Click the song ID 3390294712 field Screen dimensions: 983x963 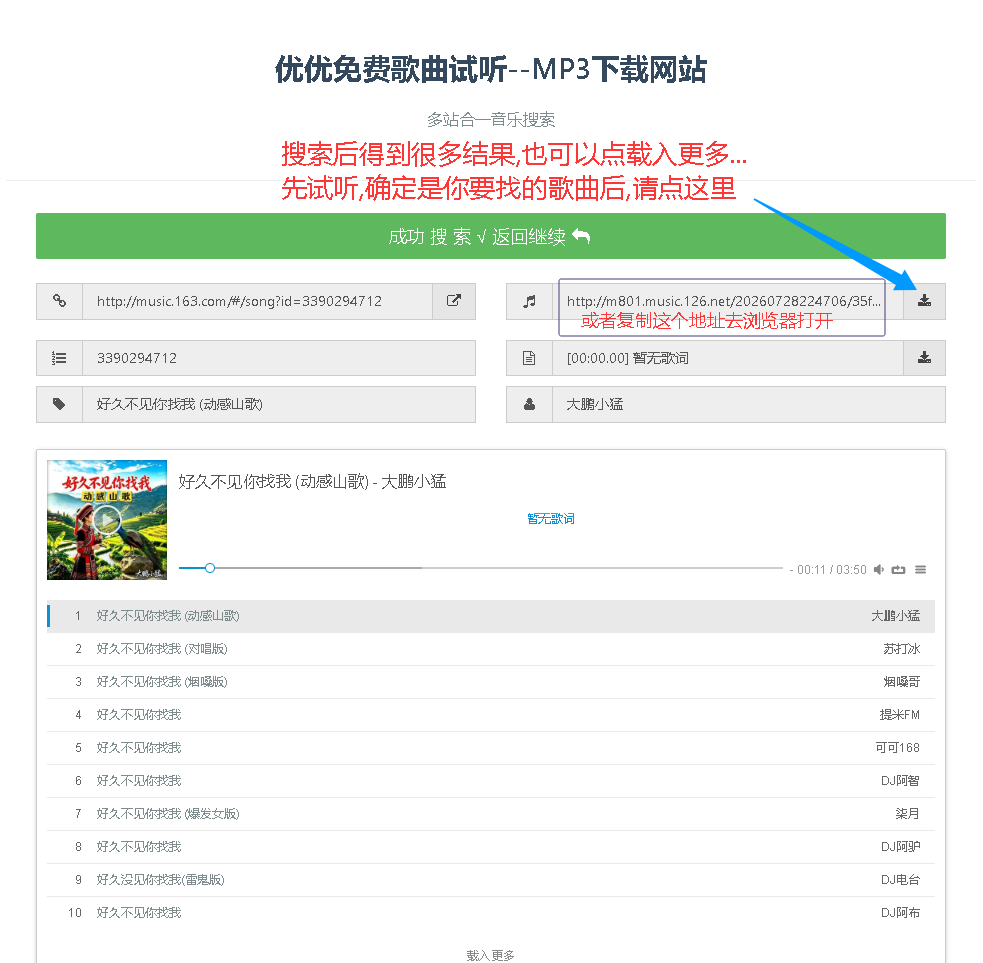coord(279,358)
